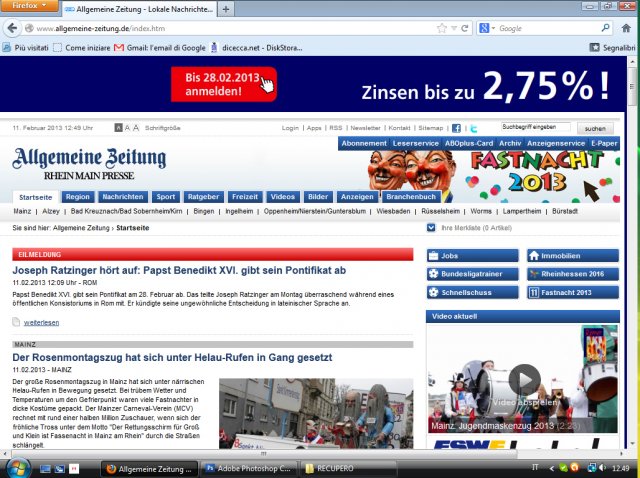The height and width of the screenshot is (478, 640).
Task: Click the volume icon in system tray
Action: [x=602, y=468]
